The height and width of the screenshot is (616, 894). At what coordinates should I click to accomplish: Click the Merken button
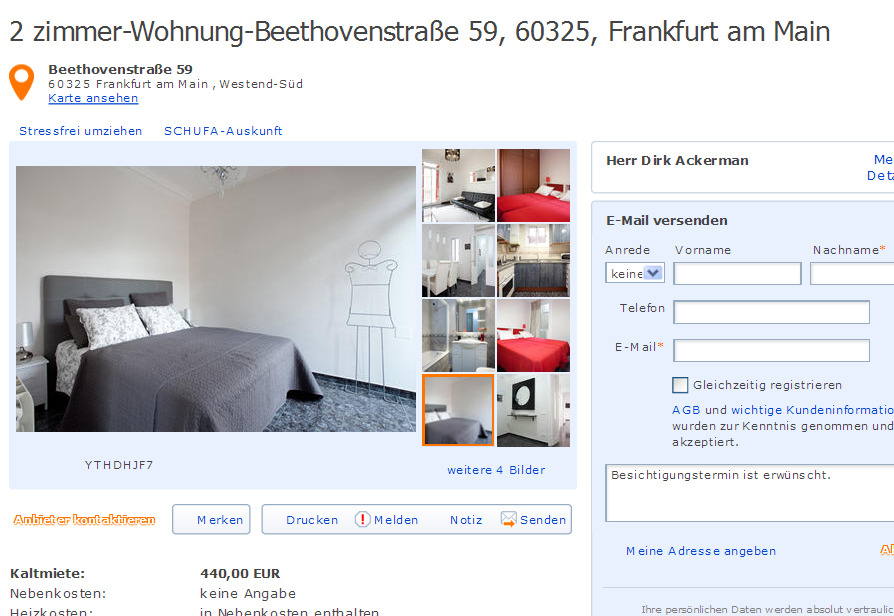pyautogui.click(x=212, y=520)
